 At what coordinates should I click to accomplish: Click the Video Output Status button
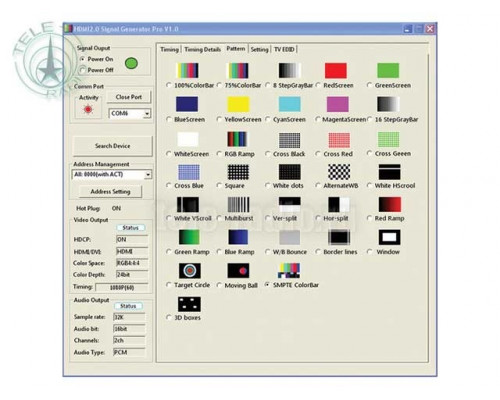pos(130,228)
